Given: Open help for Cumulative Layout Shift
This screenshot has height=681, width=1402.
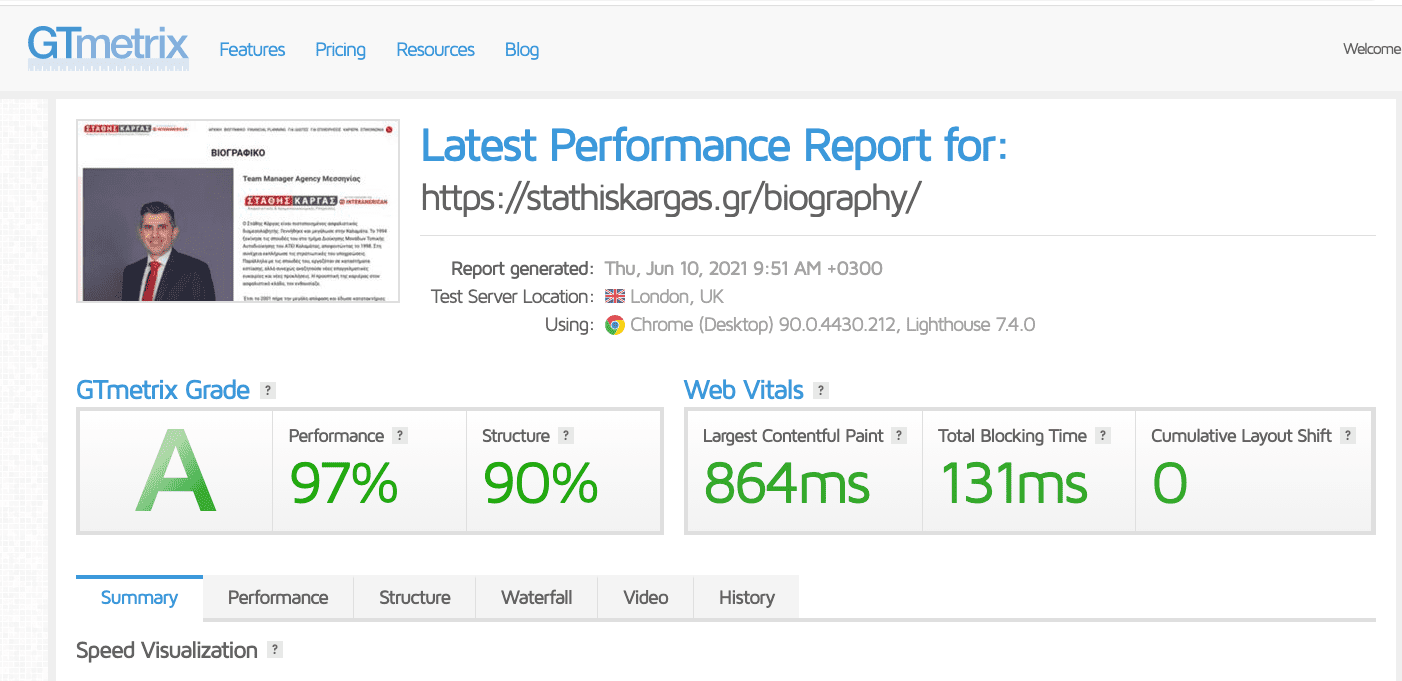Looking at the screenshot, I should pyautogui.click(x=1348, y=435).
